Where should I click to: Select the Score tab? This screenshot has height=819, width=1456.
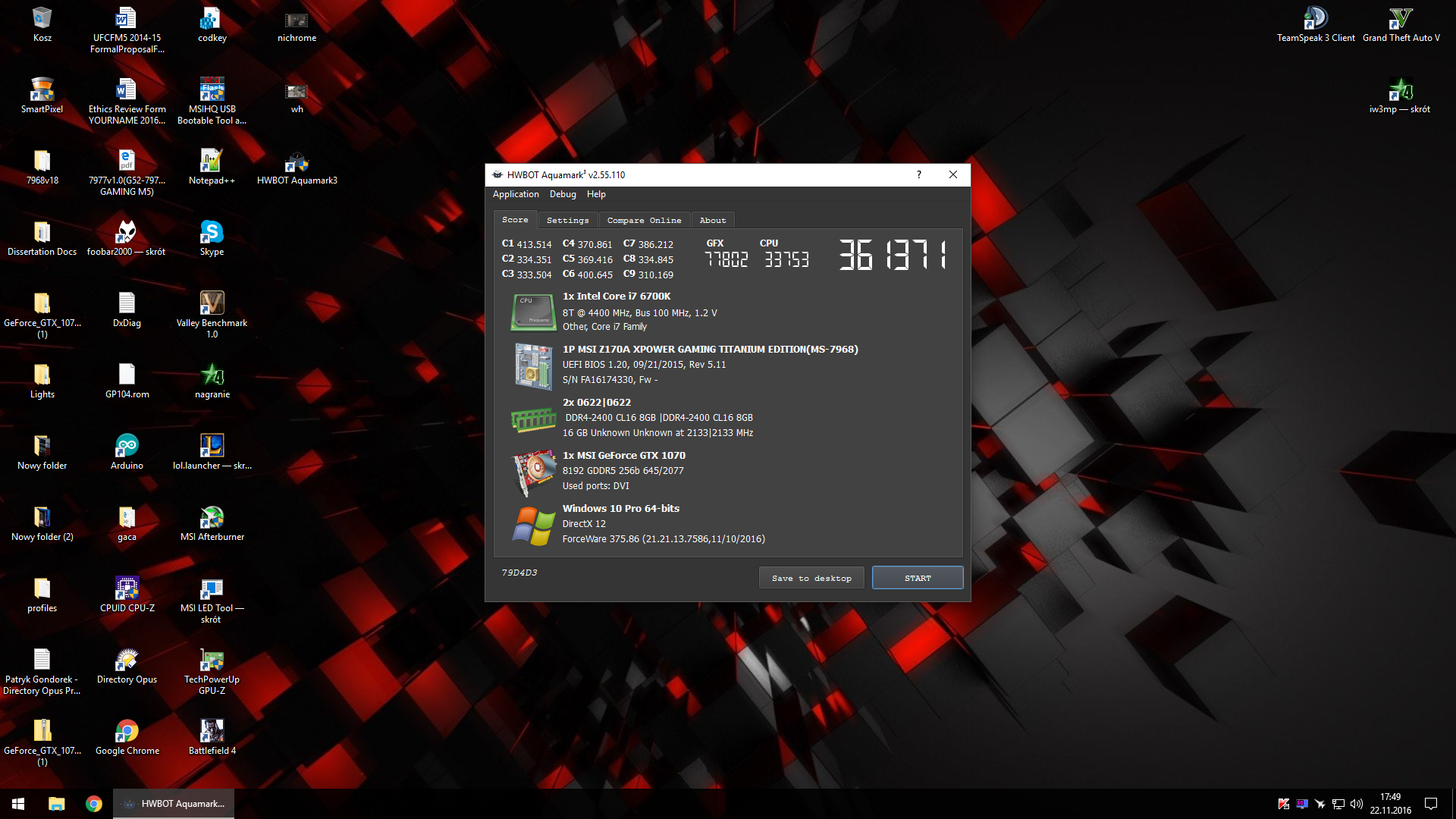515,219
